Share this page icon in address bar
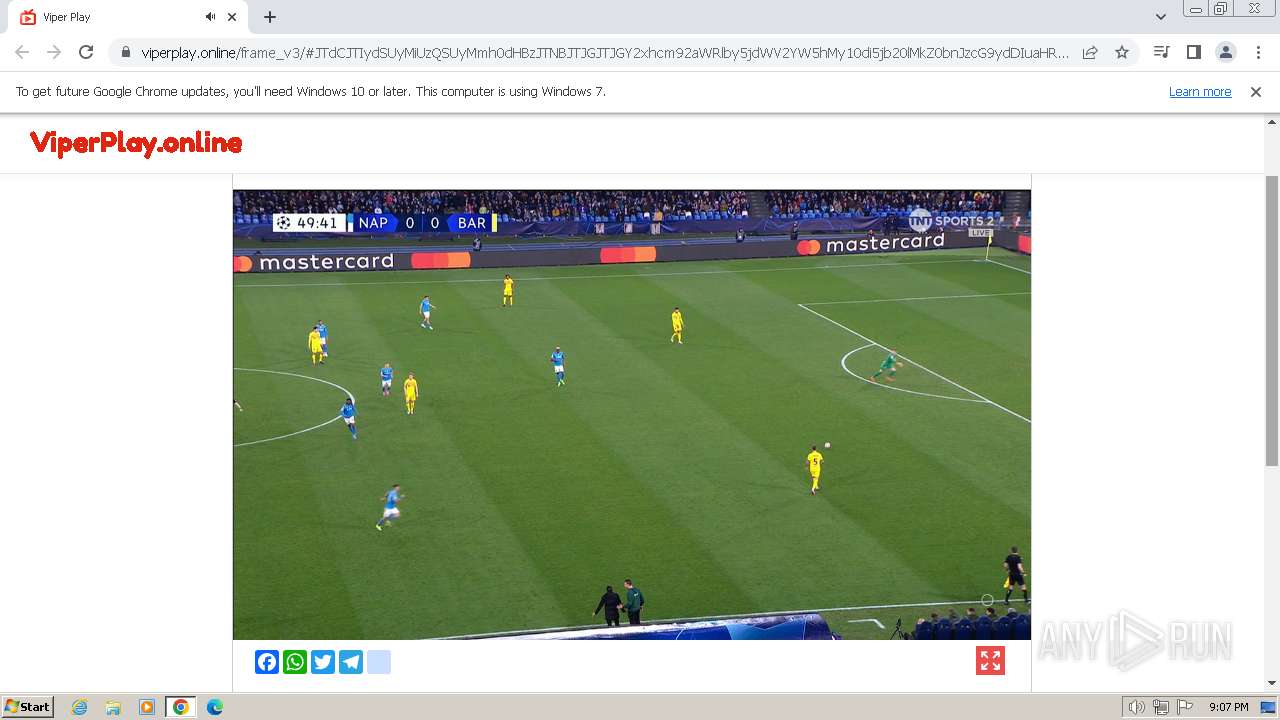This screenshot has width=1280, height=720. coord(1090,52)
